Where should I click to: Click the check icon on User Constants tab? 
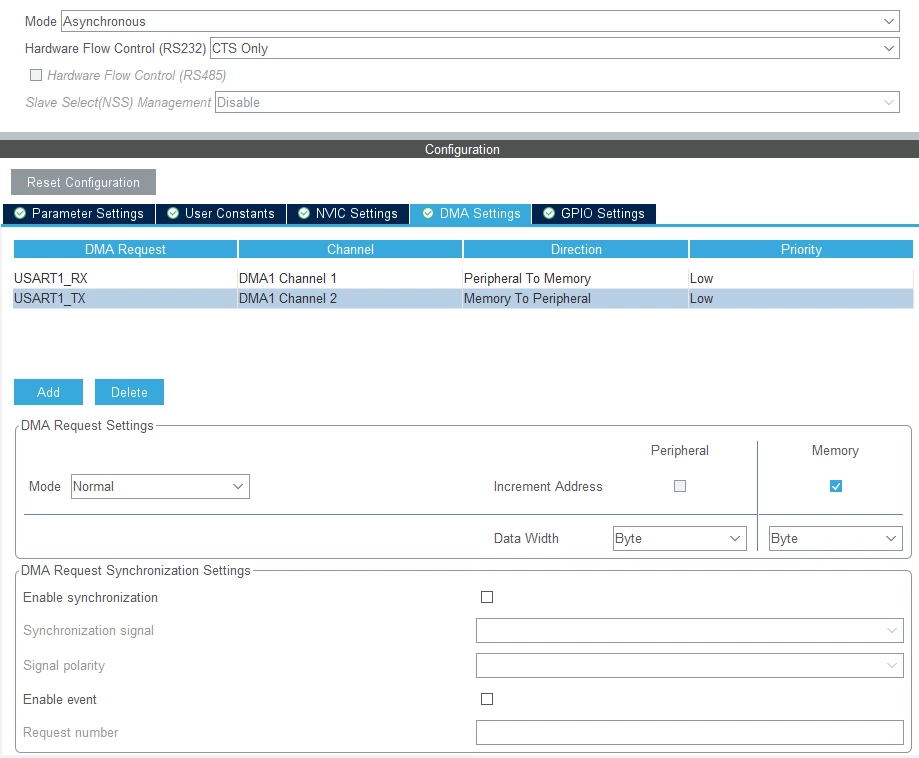(173, 213)
